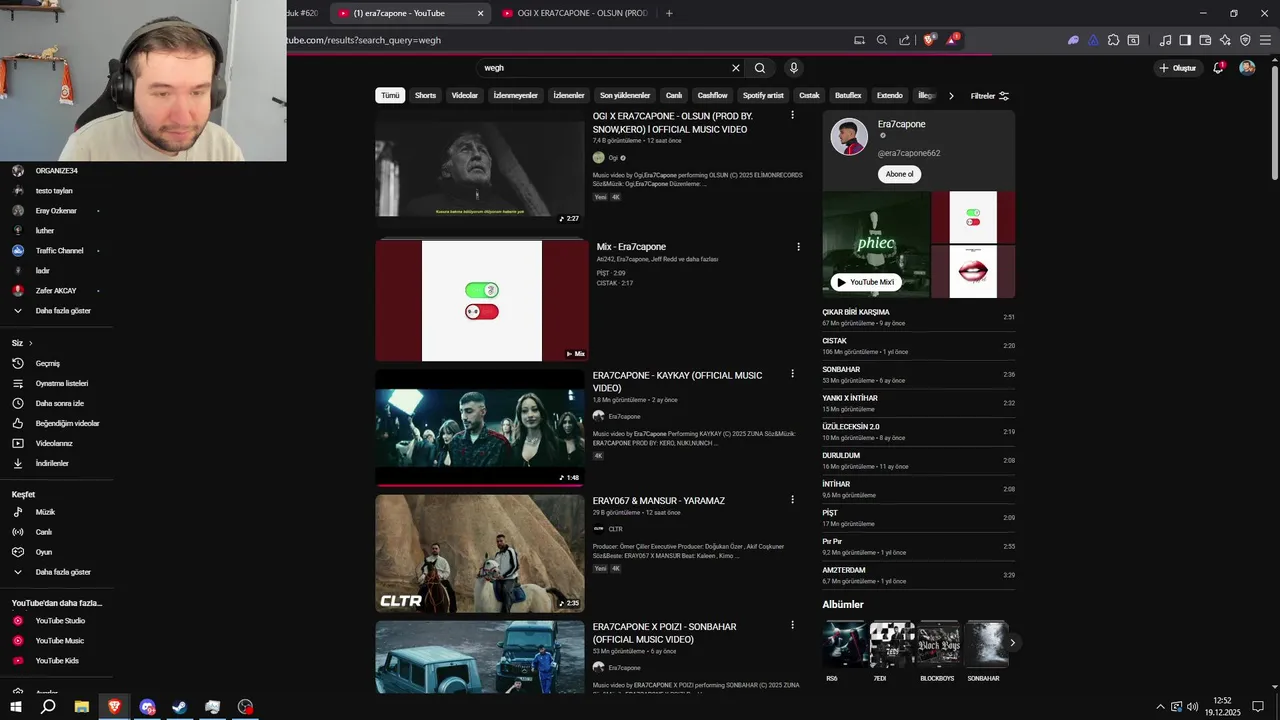Open the Brave Shields lion icon
The height and width of the screenshot is (720, 1280).
(x=929, y=40)
